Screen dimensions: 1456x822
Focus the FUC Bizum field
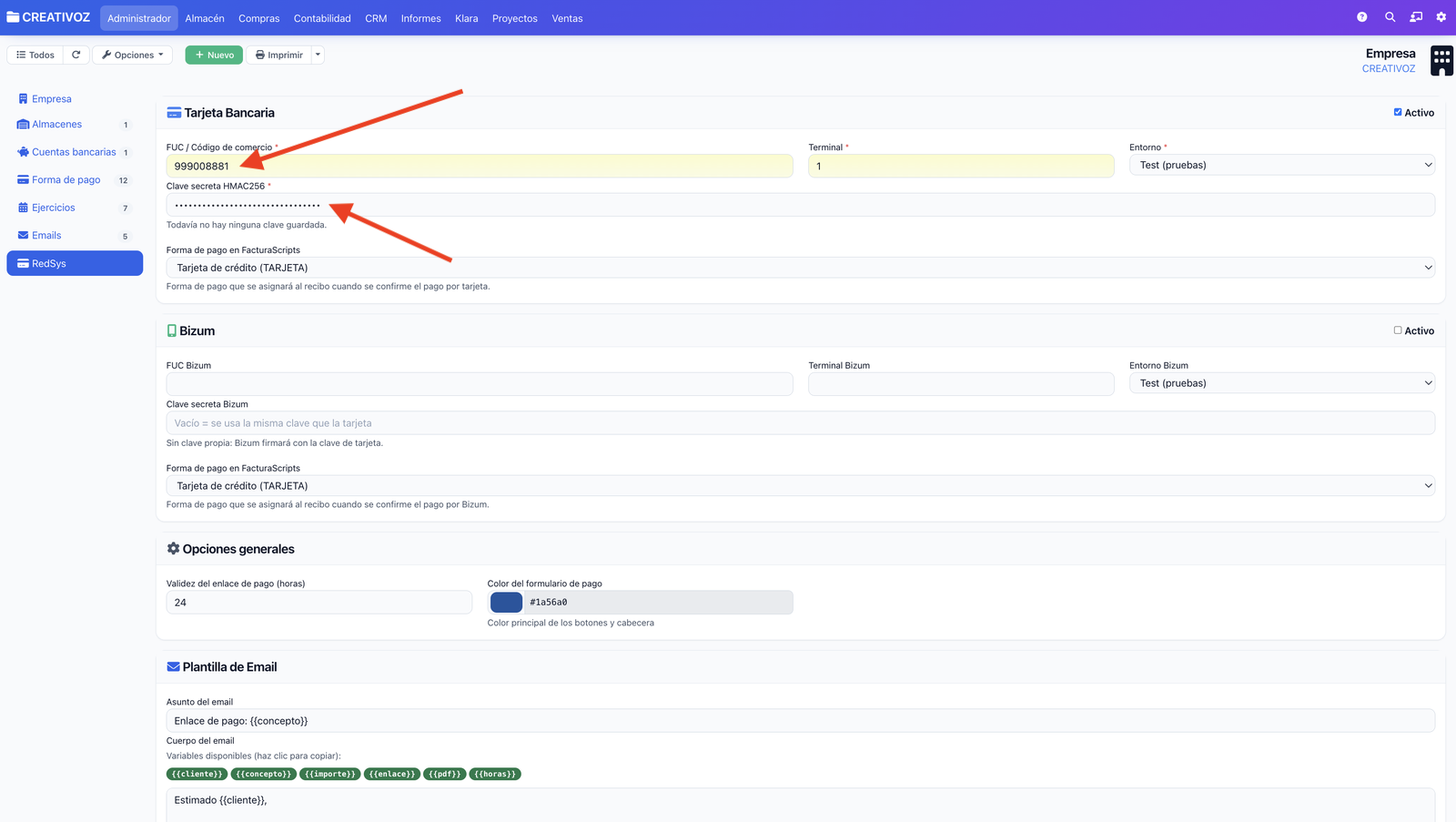click(480, 384)
